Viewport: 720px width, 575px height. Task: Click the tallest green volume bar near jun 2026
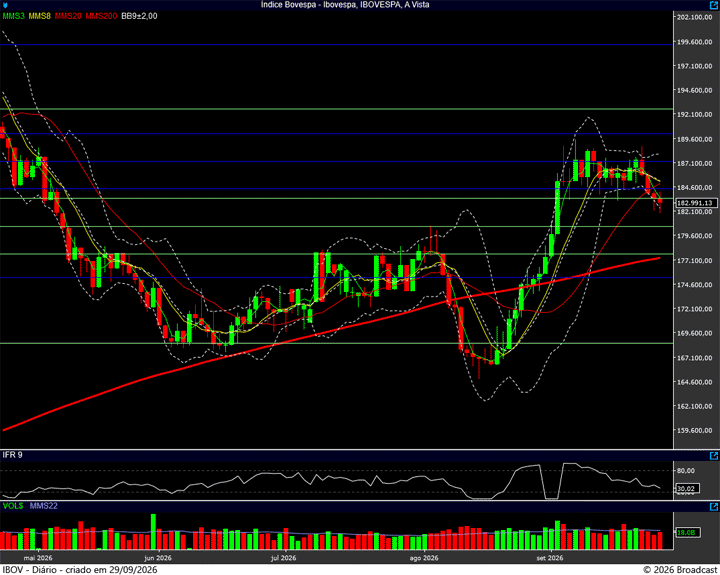[153, 532]
